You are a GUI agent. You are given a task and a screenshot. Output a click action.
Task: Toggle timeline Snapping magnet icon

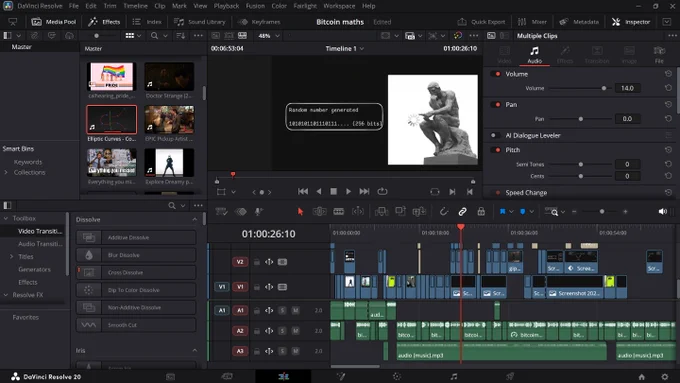[443, 212]
